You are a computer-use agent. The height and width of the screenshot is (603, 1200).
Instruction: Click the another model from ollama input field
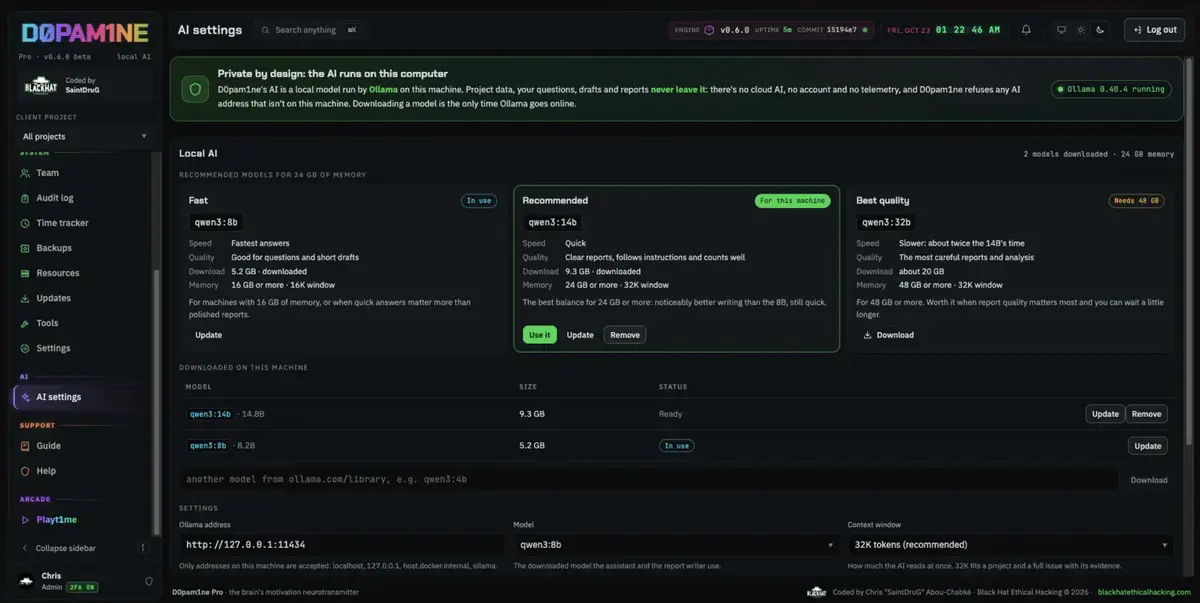coord(650,479)
